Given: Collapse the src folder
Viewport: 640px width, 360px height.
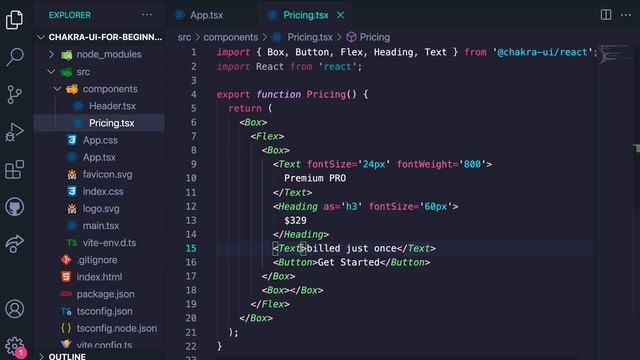Looking at the screenshot, I should coord(51,71).
